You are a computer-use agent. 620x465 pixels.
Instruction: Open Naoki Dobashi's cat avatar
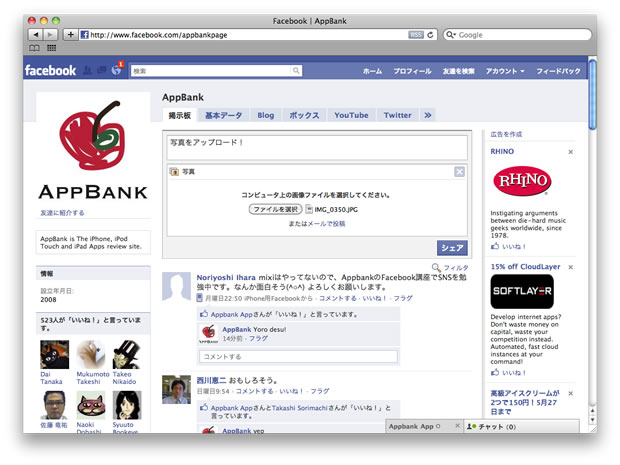[91, 405]
